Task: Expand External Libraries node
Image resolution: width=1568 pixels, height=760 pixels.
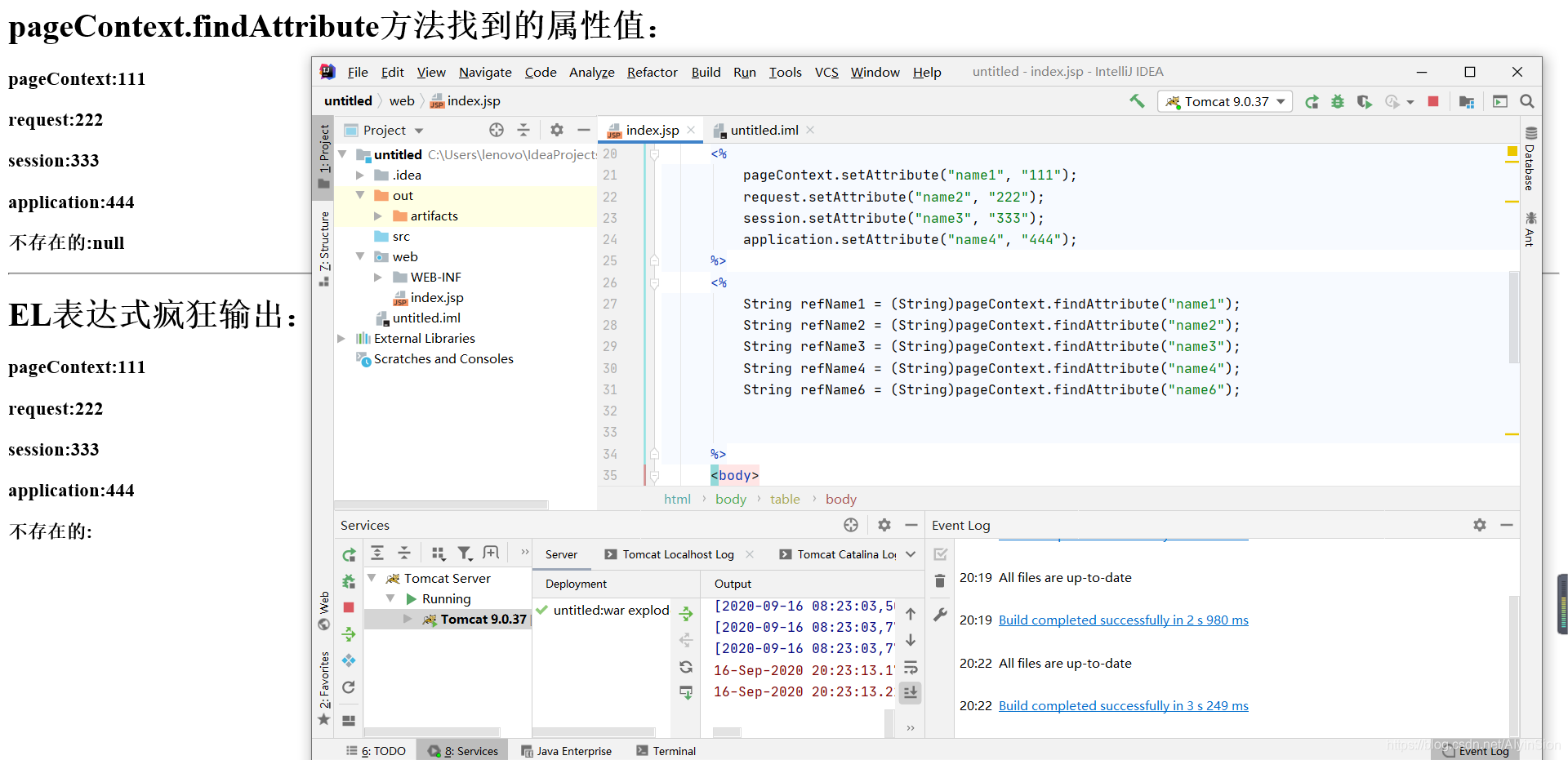Action: [x=342, y=339]
